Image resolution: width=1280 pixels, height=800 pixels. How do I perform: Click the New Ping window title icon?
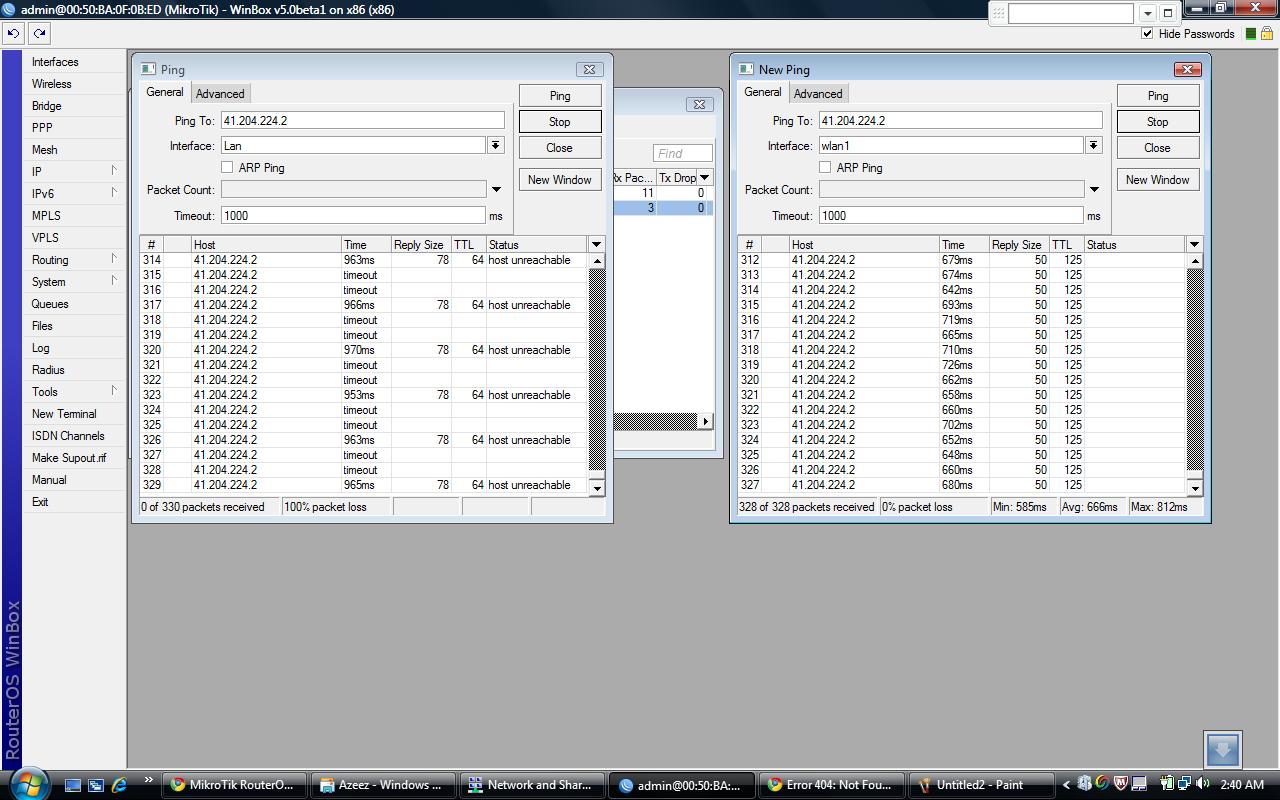pyautogui.click(x=746, y=69)
